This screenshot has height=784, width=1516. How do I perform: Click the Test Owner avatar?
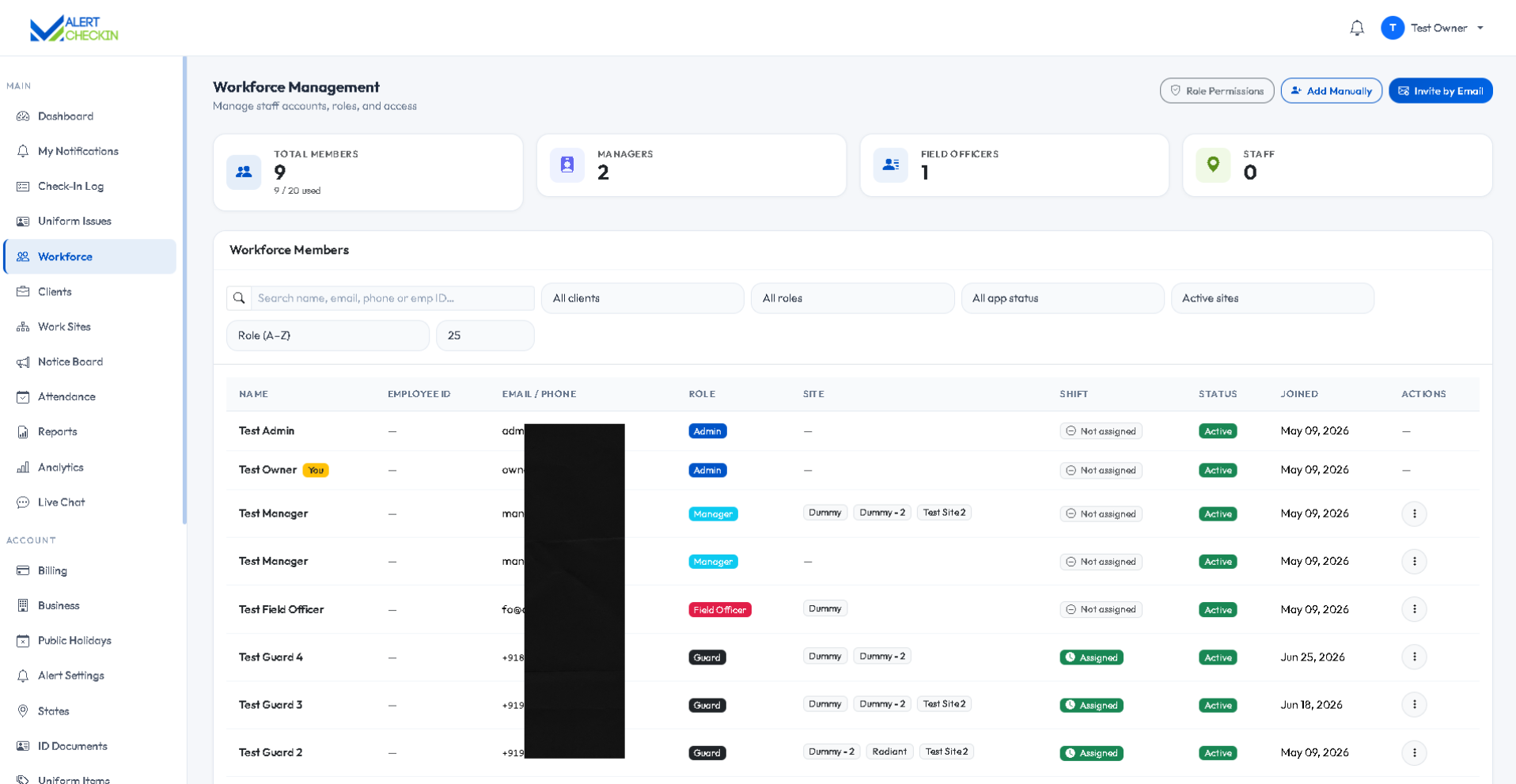[1393, 28]
